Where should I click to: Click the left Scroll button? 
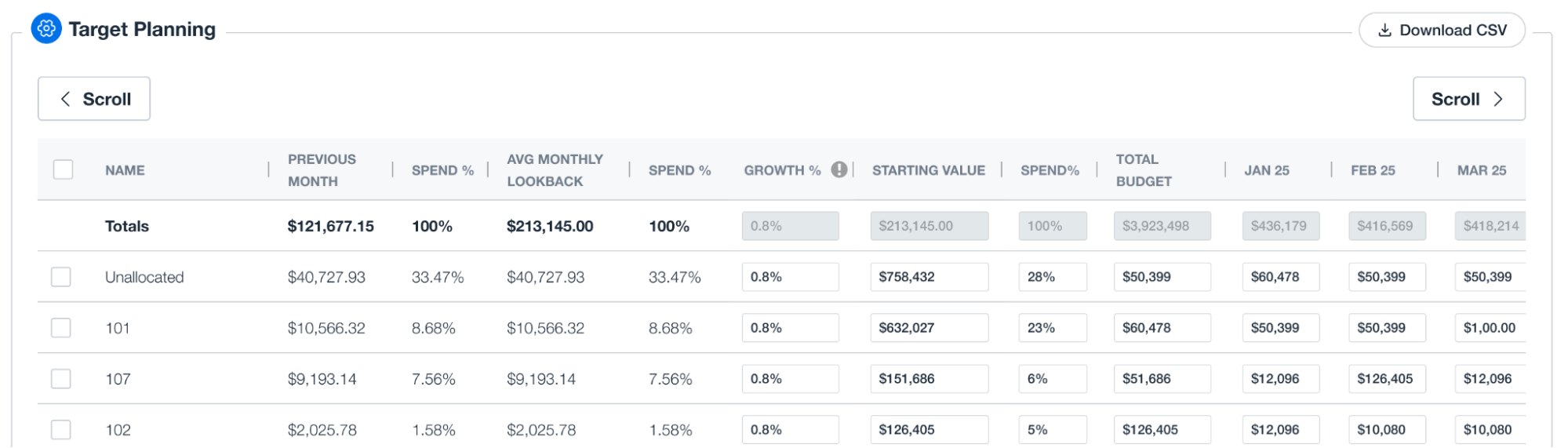tap(94, 99)
